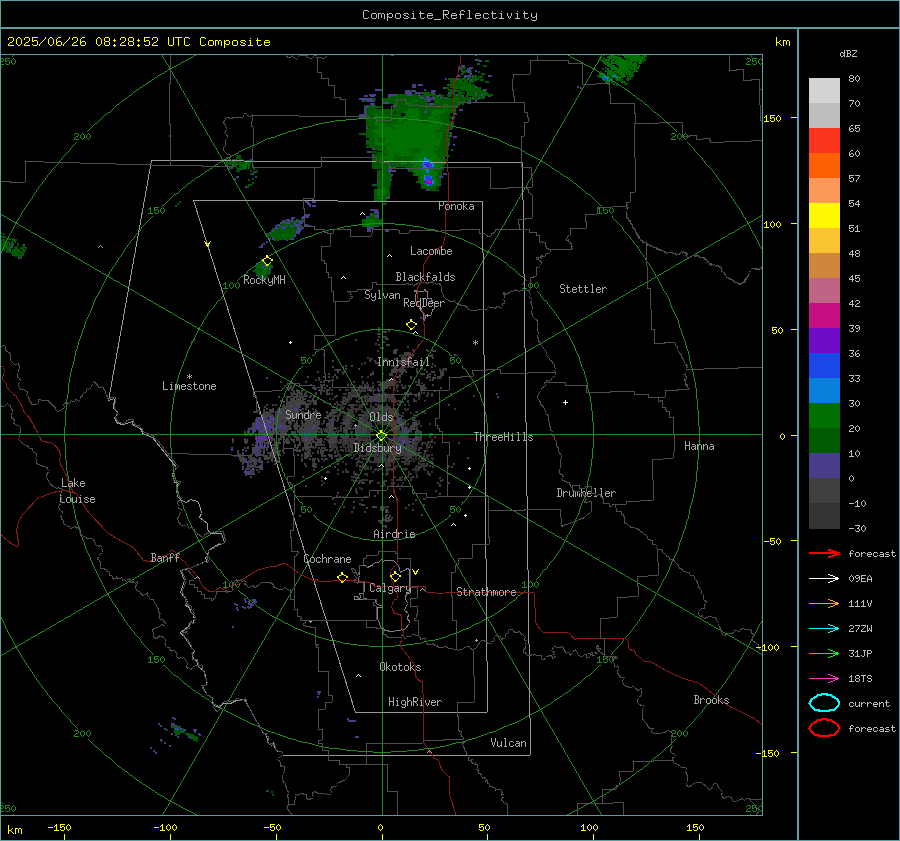This screenshot has width=900, height=841.
Task: Select the Hanna label
Action: click(x=699, y=446)
